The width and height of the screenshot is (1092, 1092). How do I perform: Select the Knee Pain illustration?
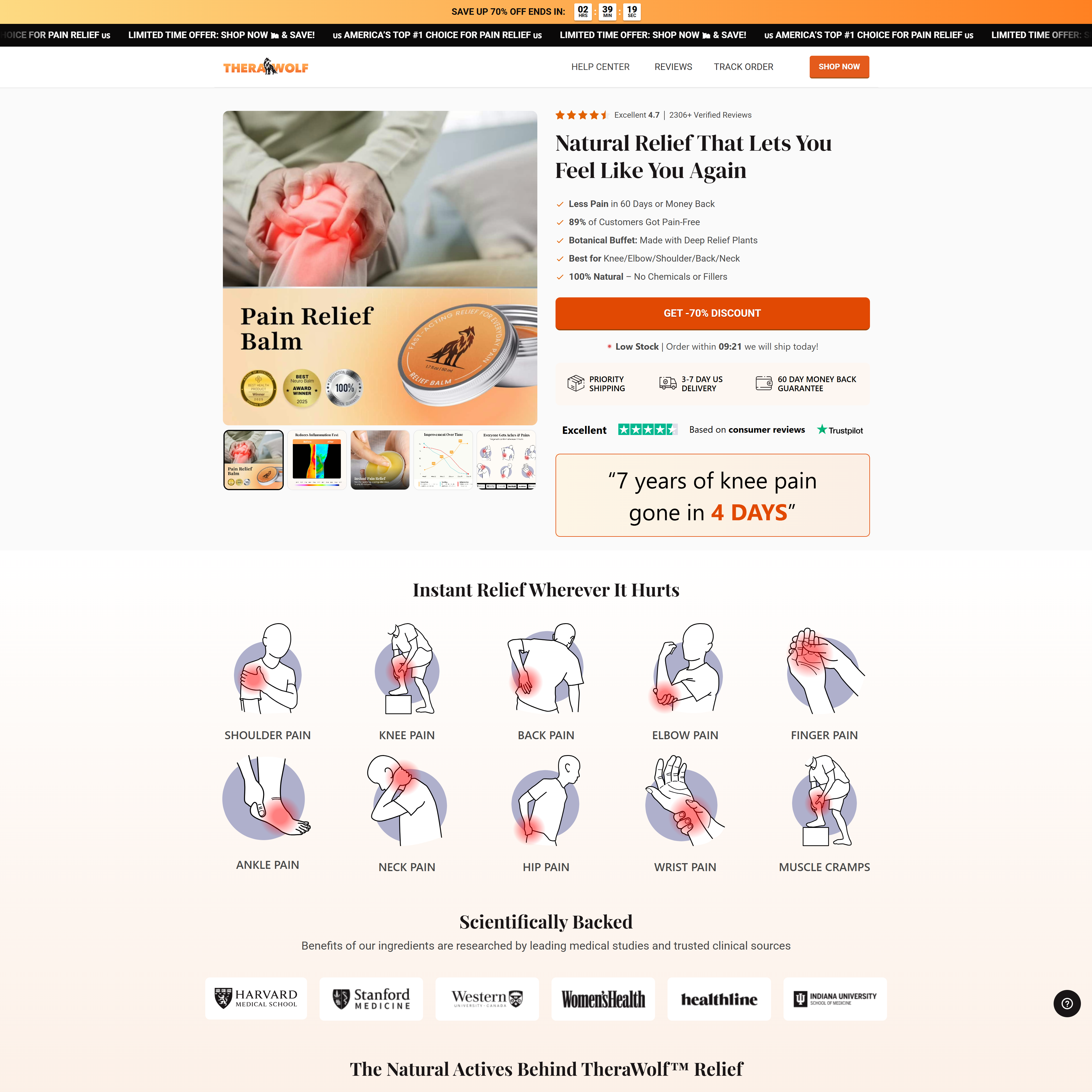[x=406, y=669]
